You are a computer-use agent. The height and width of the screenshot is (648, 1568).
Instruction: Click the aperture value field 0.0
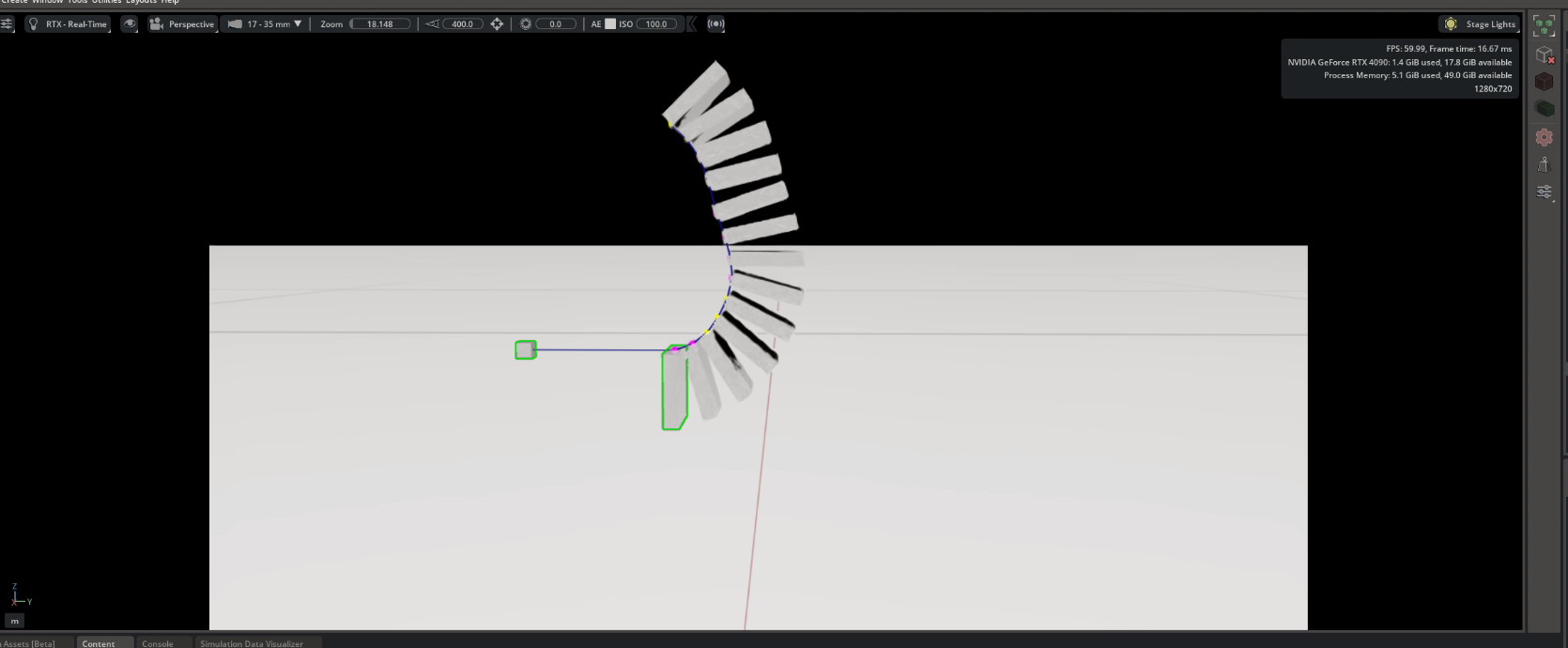pos(556,23)
